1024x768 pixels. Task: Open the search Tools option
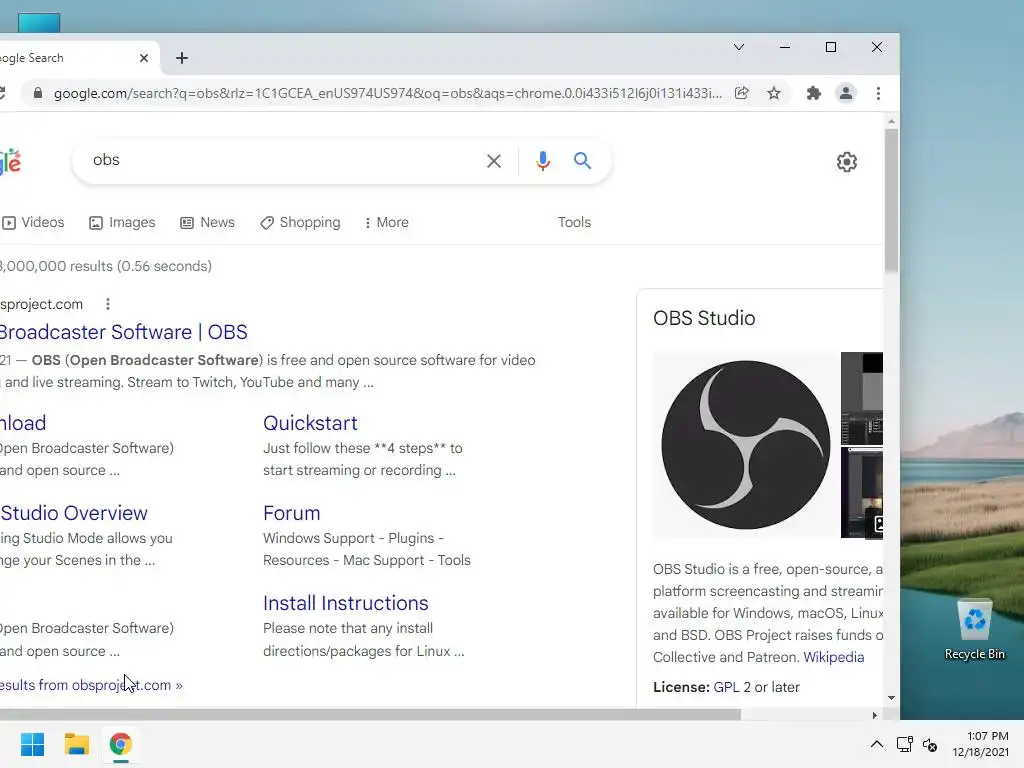click(x=574, y=223)
